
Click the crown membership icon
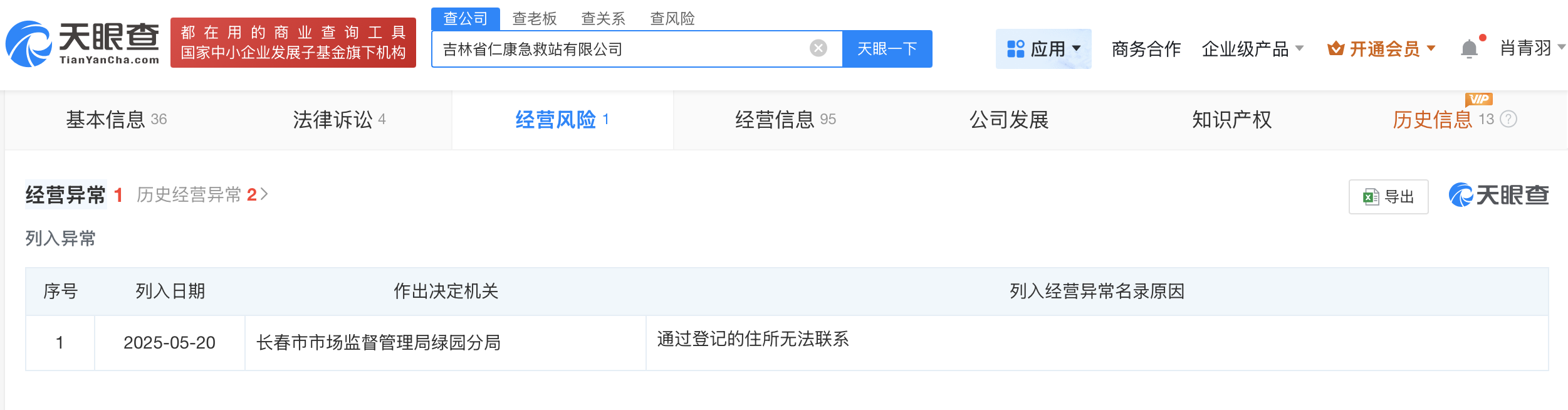coord(1335,48)
